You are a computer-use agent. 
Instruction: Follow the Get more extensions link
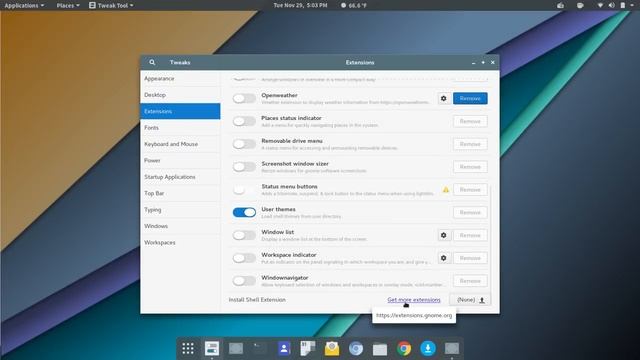[414, 300]
